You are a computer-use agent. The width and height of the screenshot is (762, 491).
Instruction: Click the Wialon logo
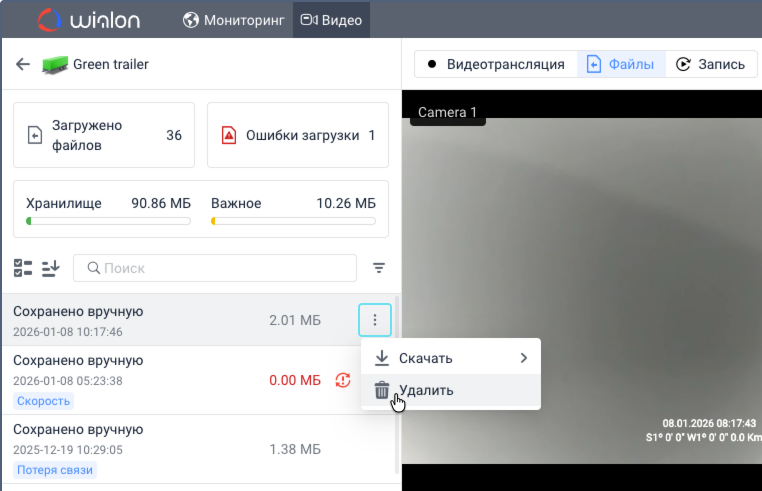click(91, 20)
